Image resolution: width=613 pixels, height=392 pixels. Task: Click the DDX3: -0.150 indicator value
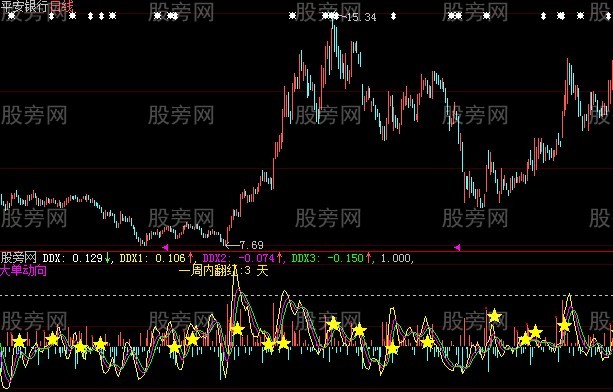tap(328, 258)
